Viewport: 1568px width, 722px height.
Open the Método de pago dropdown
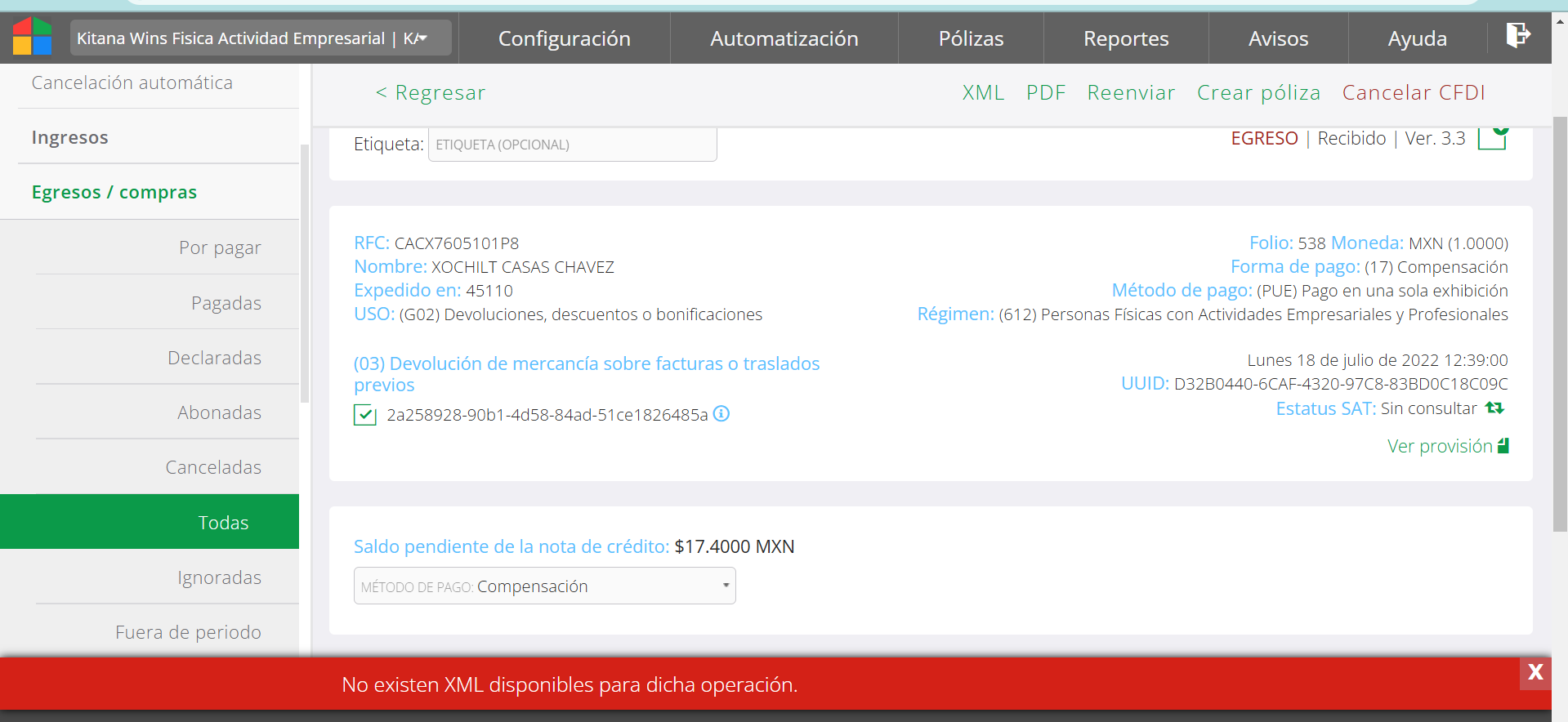point(544,586)
